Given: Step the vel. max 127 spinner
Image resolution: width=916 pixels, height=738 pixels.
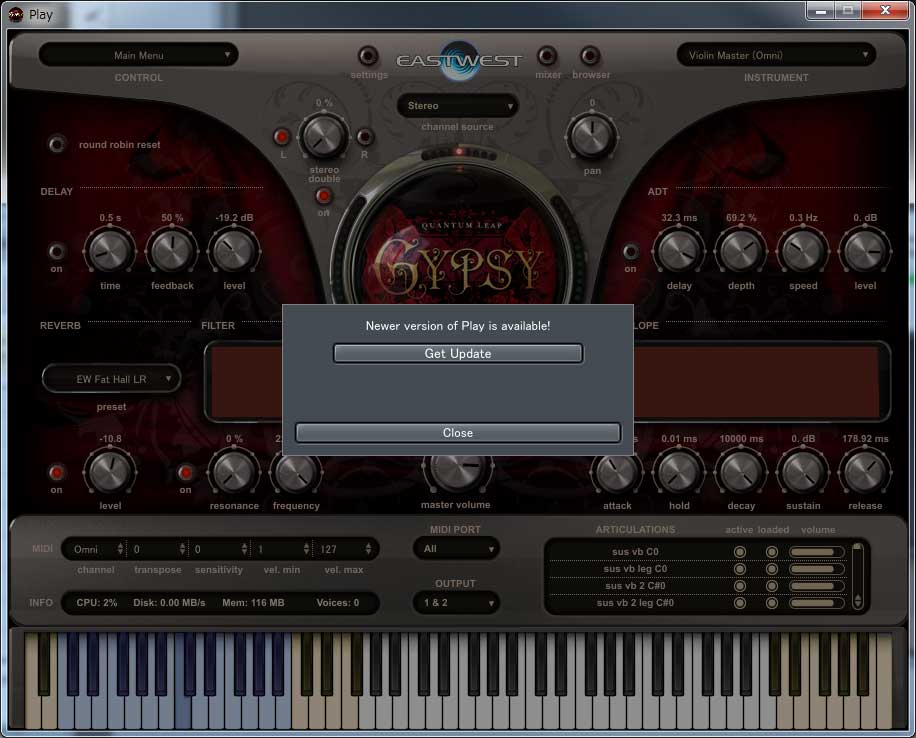Looking at the screenshot, I should (368, 549).
